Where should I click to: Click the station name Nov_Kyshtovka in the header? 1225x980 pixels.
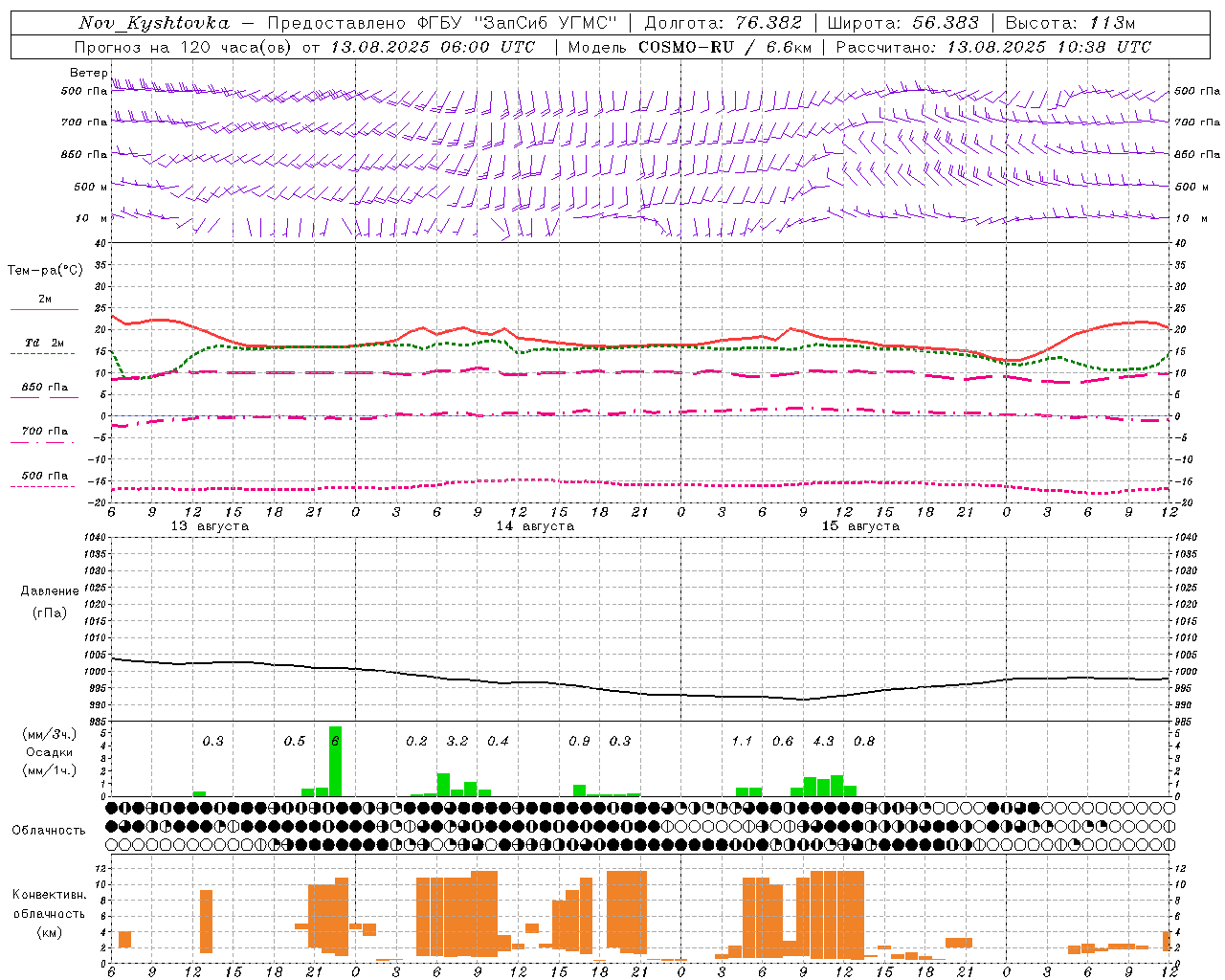[x=154, y=23]
